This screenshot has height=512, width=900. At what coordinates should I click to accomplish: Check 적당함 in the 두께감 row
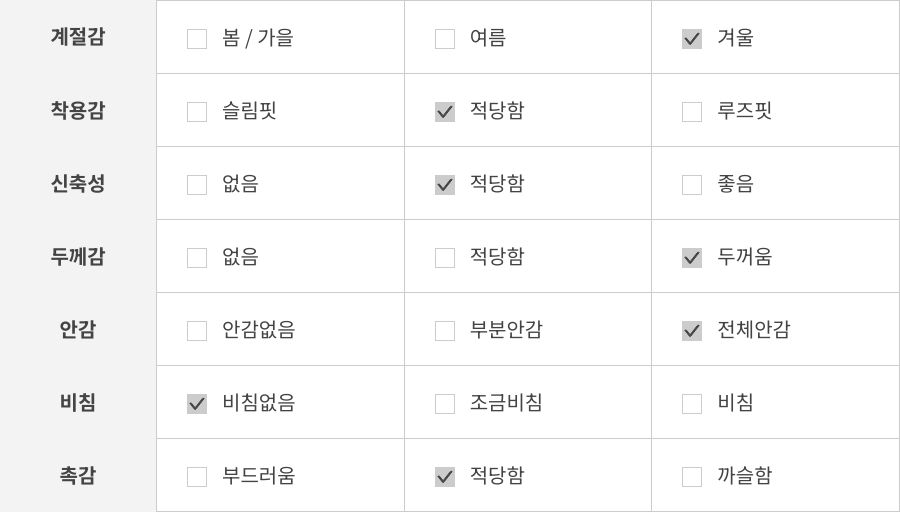445,258
